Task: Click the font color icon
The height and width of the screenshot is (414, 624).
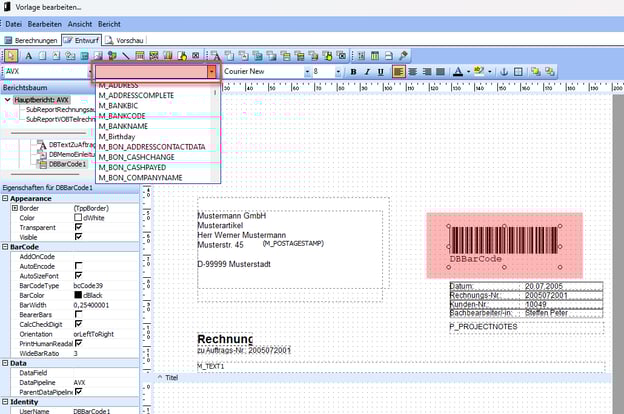Action: point(458,72)
